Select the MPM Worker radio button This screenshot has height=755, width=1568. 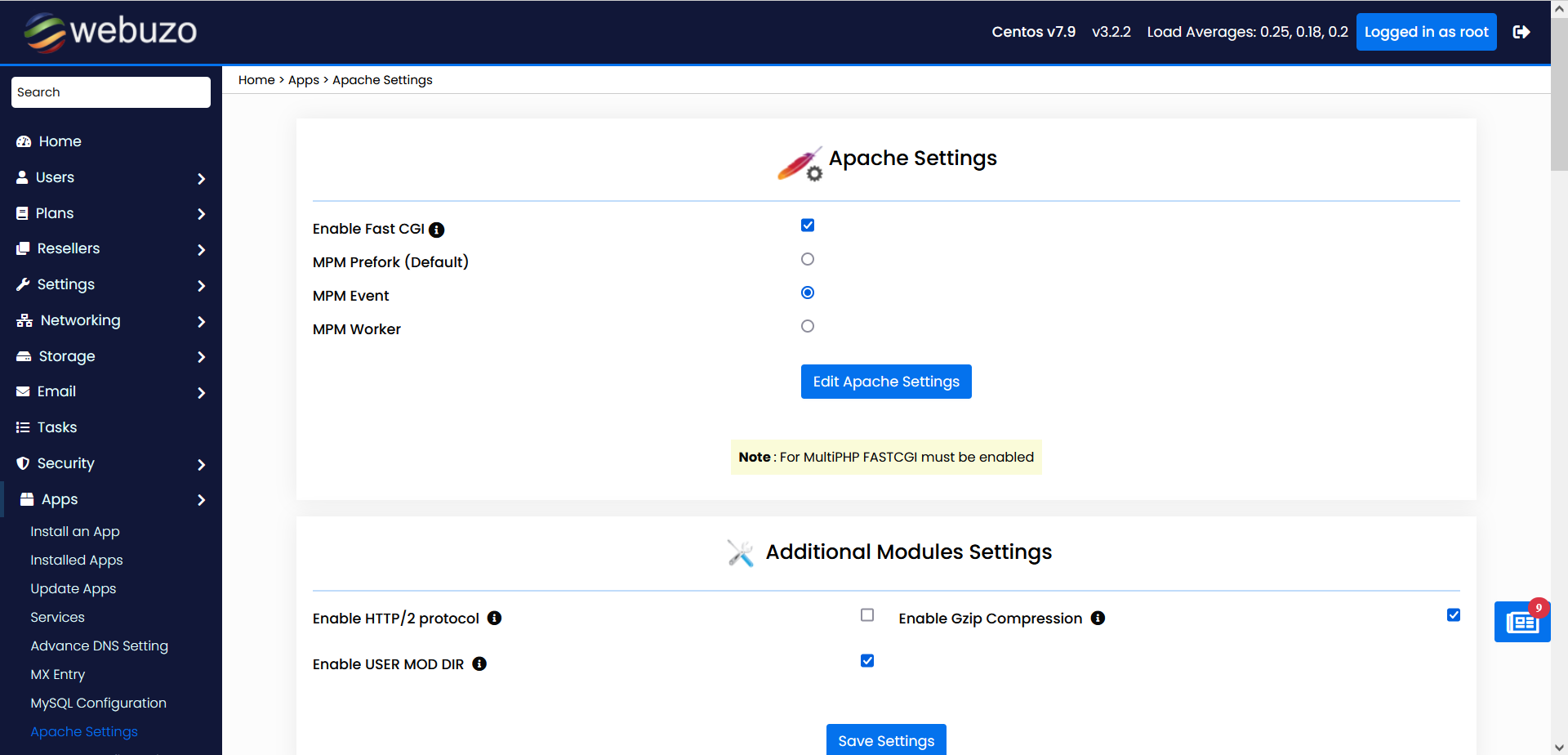tap(808, 326)
